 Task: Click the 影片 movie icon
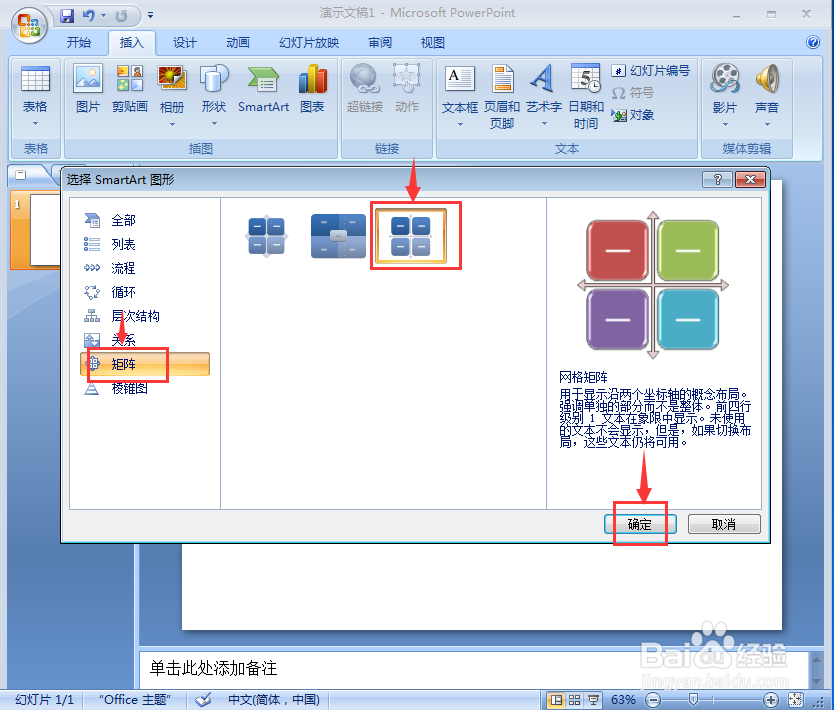[x=724, y=80]
